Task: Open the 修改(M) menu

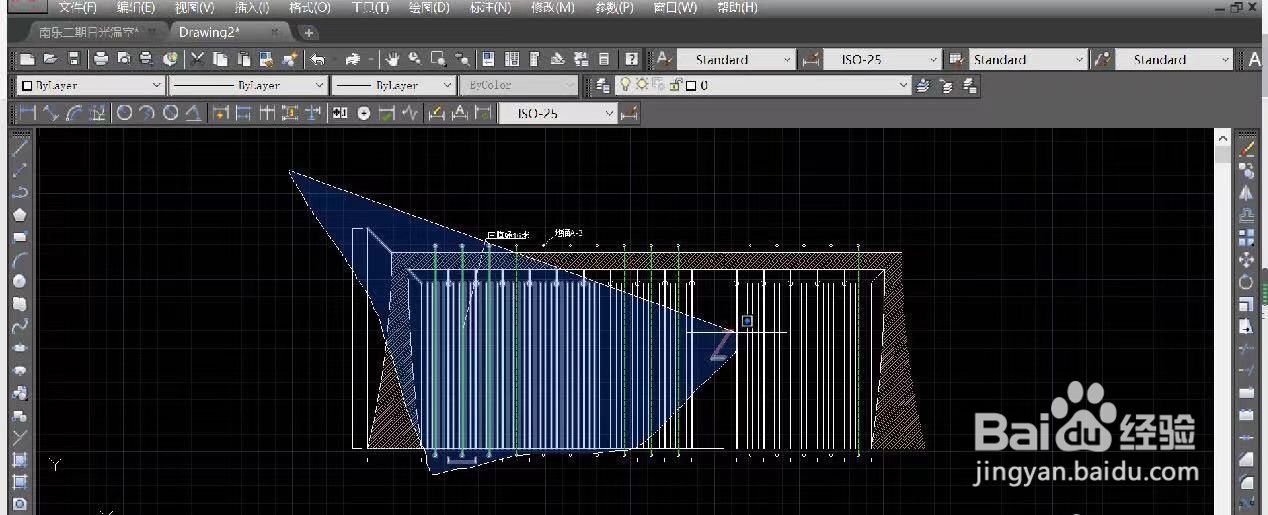Action: (x=552, y=7)
